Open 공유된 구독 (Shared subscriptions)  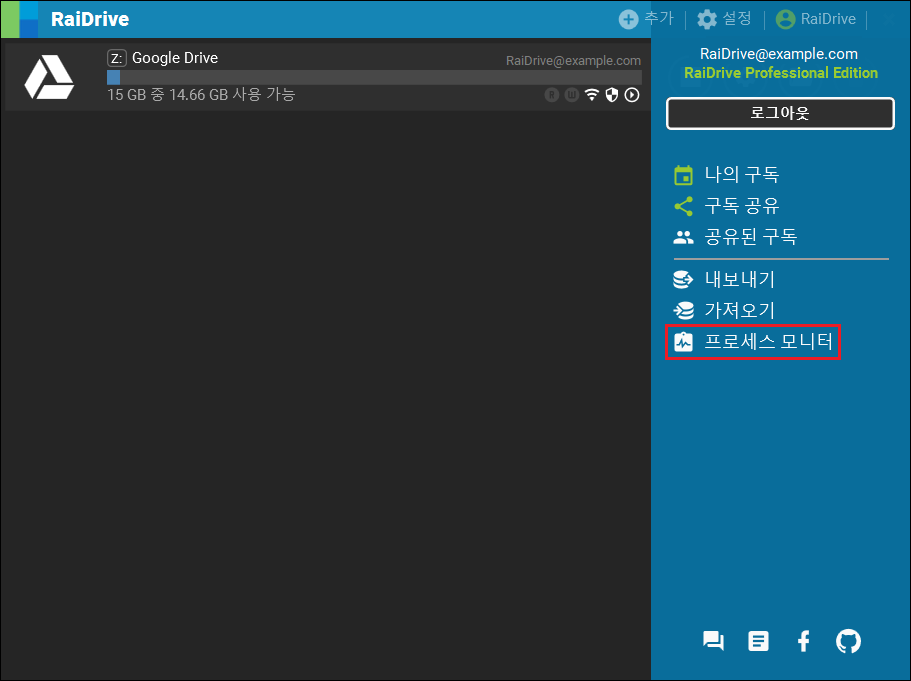click(735, 236)
